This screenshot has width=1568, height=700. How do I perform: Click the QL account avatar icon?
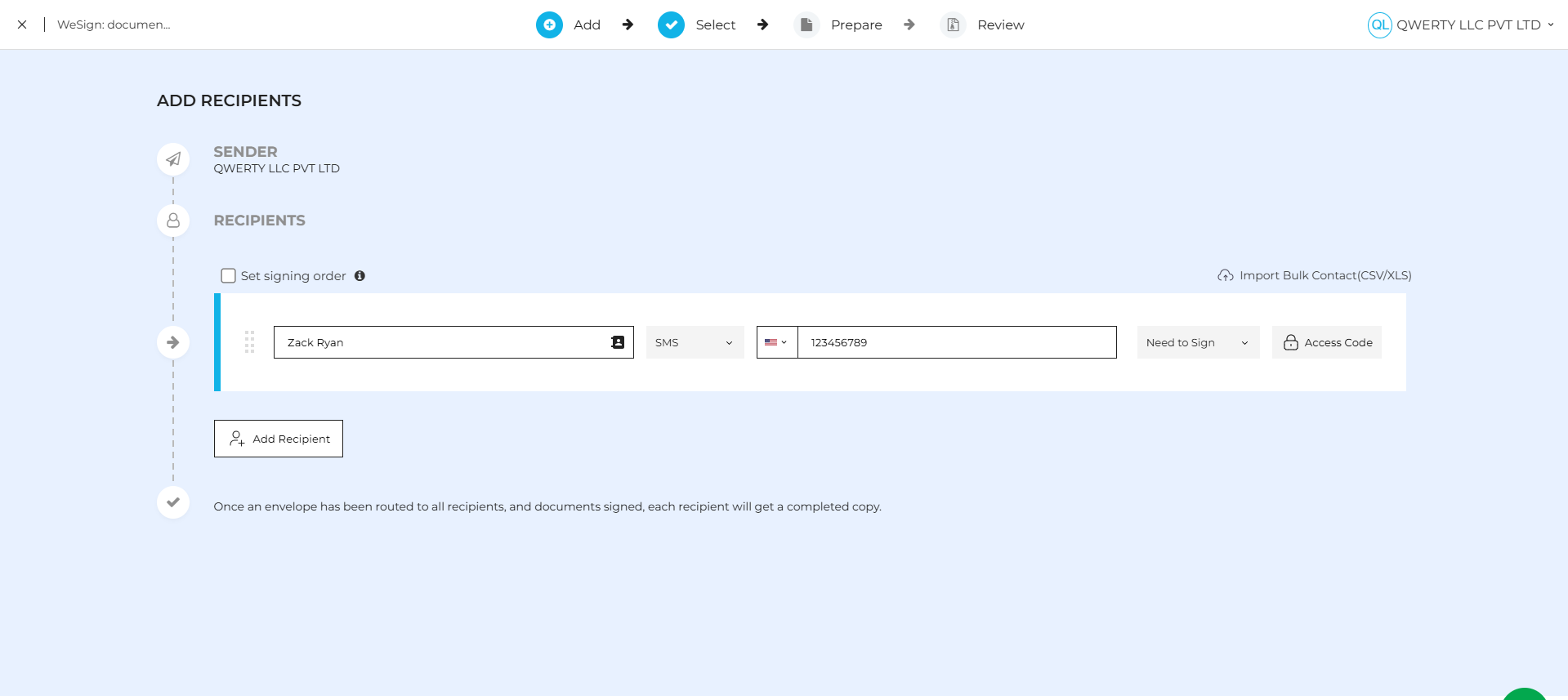(1379, 25)
